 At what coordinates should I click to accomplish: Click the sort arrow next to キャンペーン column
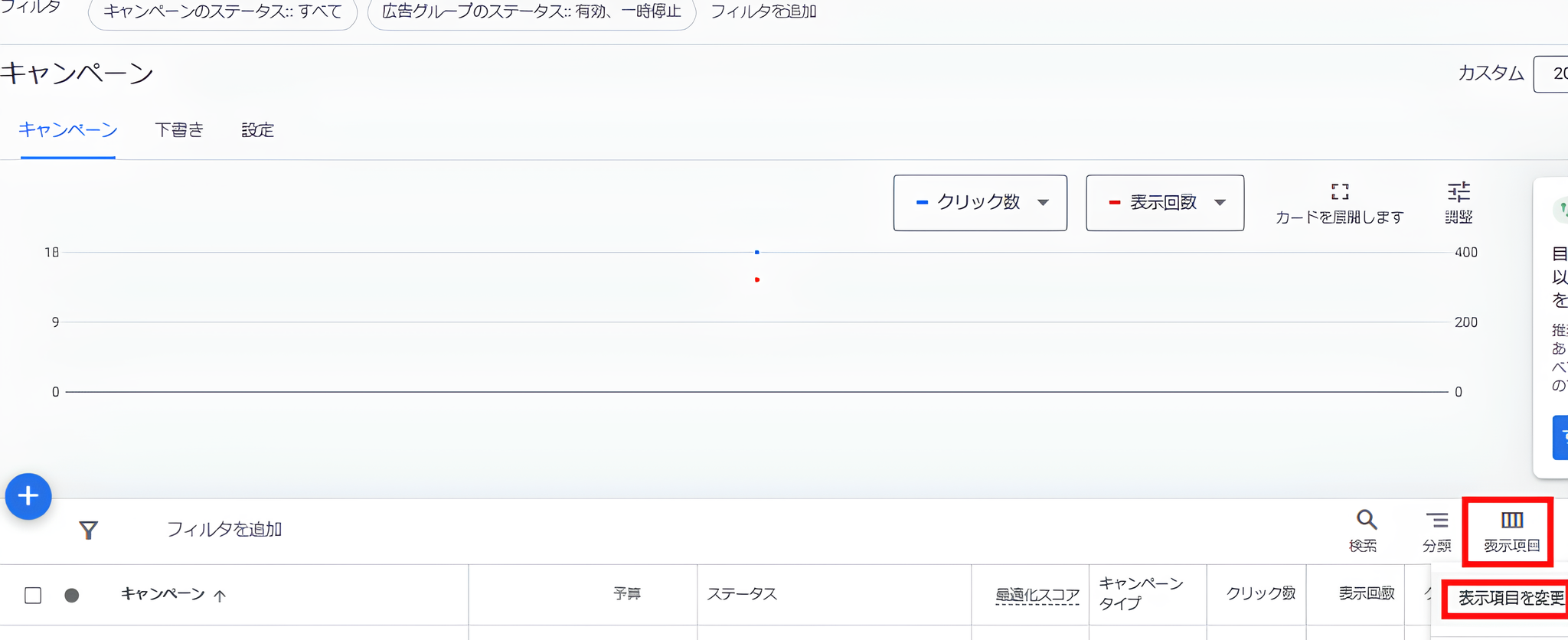[x=220, y=596]
